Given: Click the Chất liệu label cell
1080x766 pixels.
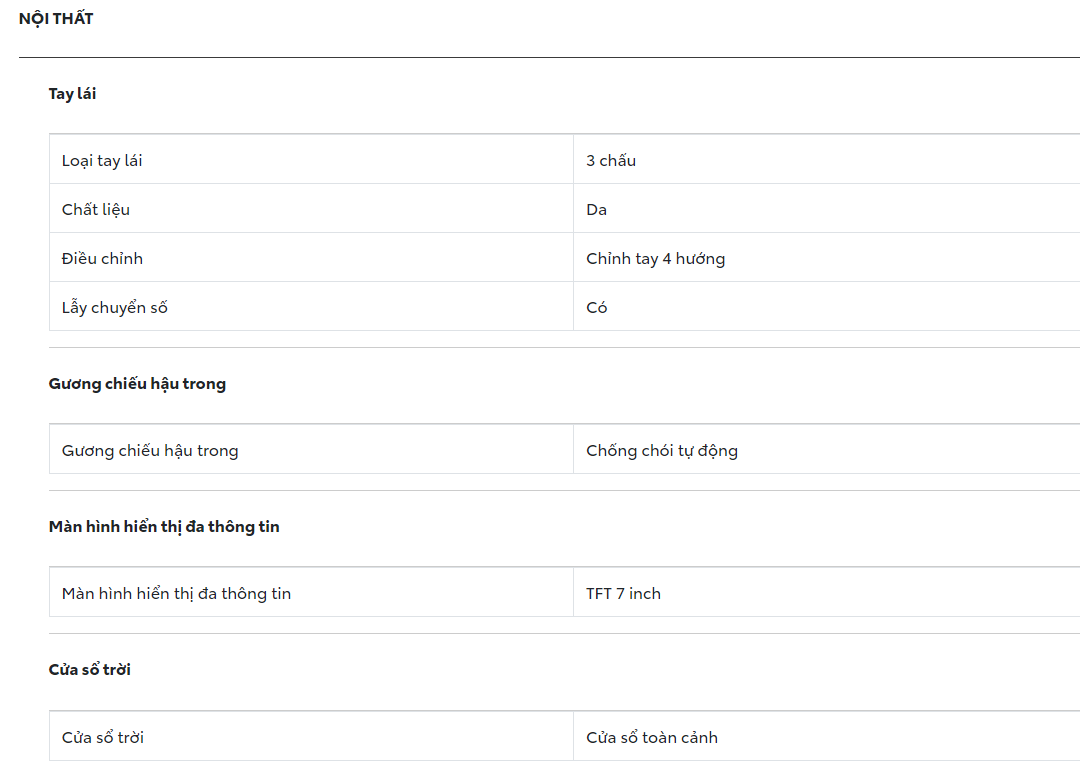Looking at the screenshot, I should (x=96, y=209).
